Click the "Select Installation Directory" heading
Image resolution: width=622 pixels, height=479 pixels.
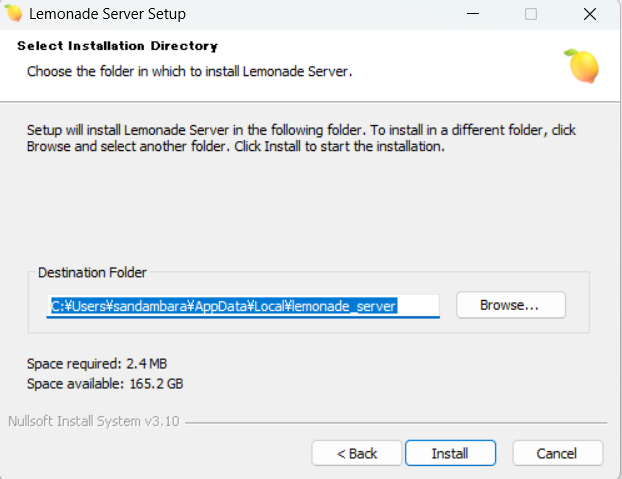pos(117,46)
